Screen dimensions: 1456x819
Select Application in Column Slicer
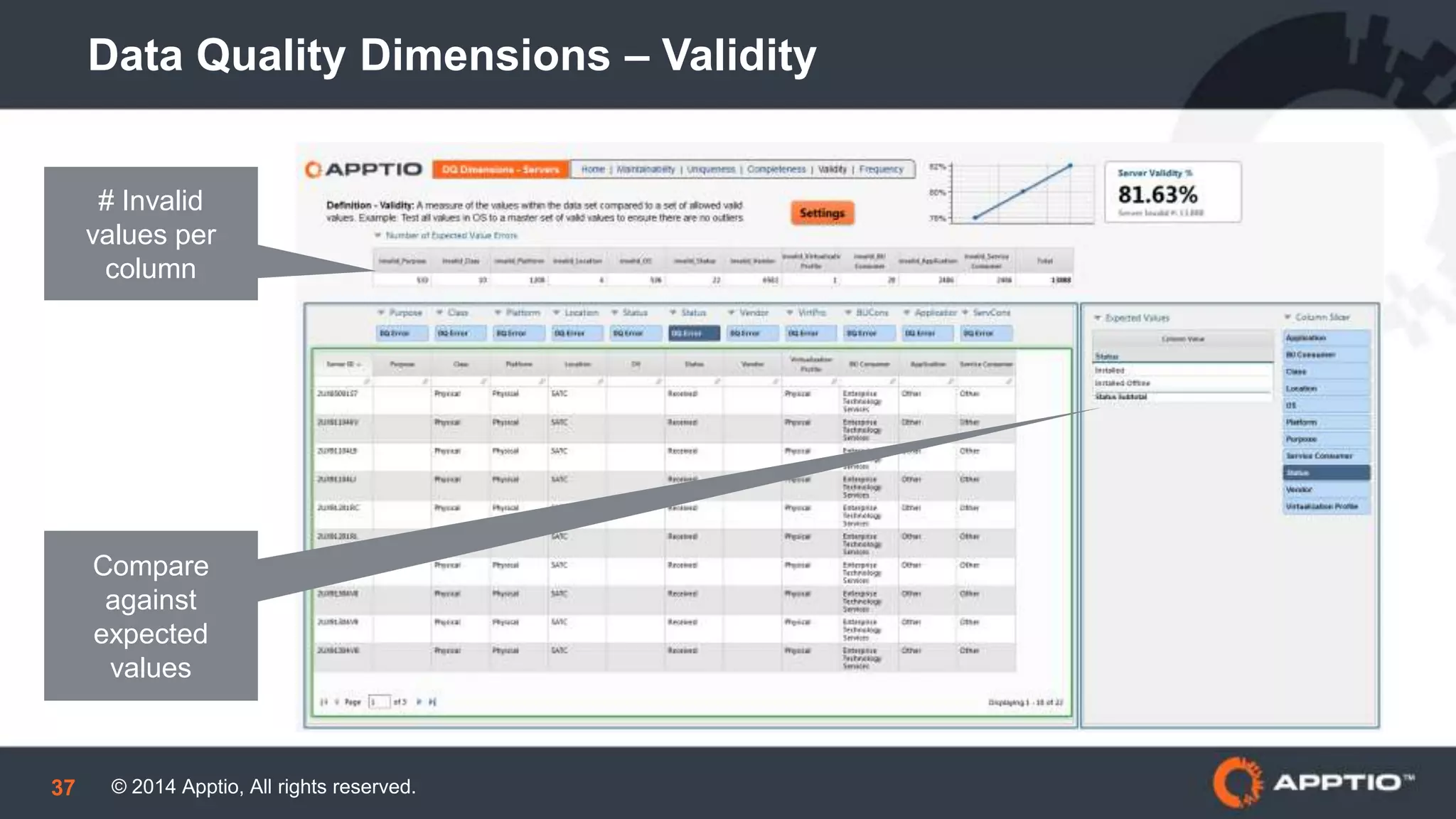[x=1327, y=338]
